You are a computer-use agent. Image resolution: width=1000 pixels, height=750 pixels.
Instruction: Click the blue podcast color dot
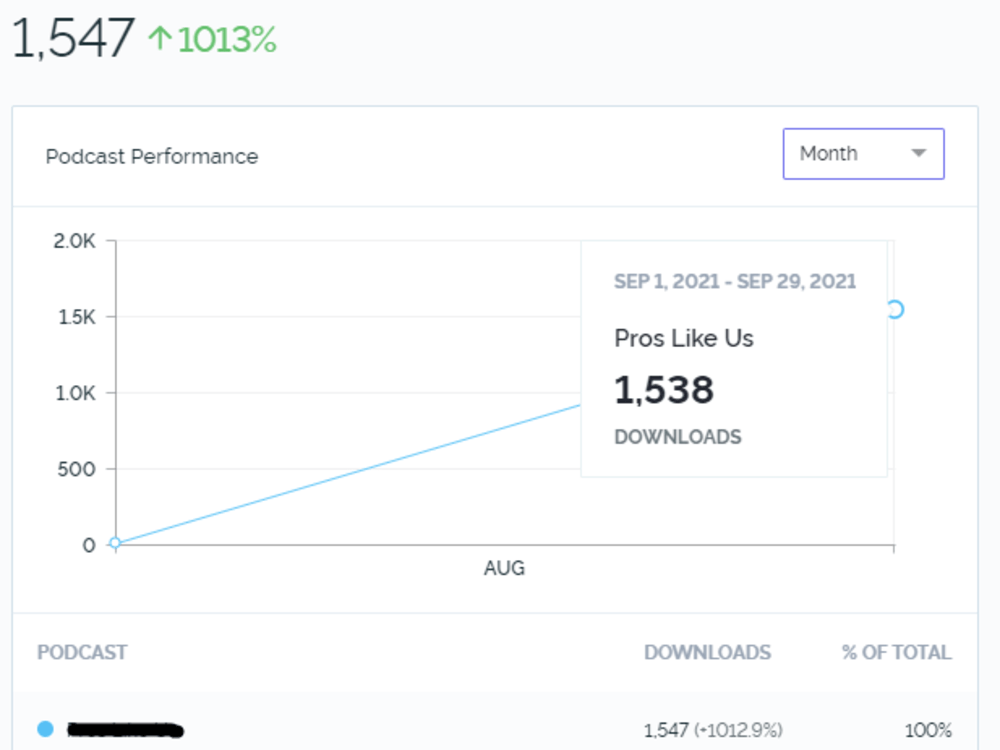coord(45,728)
